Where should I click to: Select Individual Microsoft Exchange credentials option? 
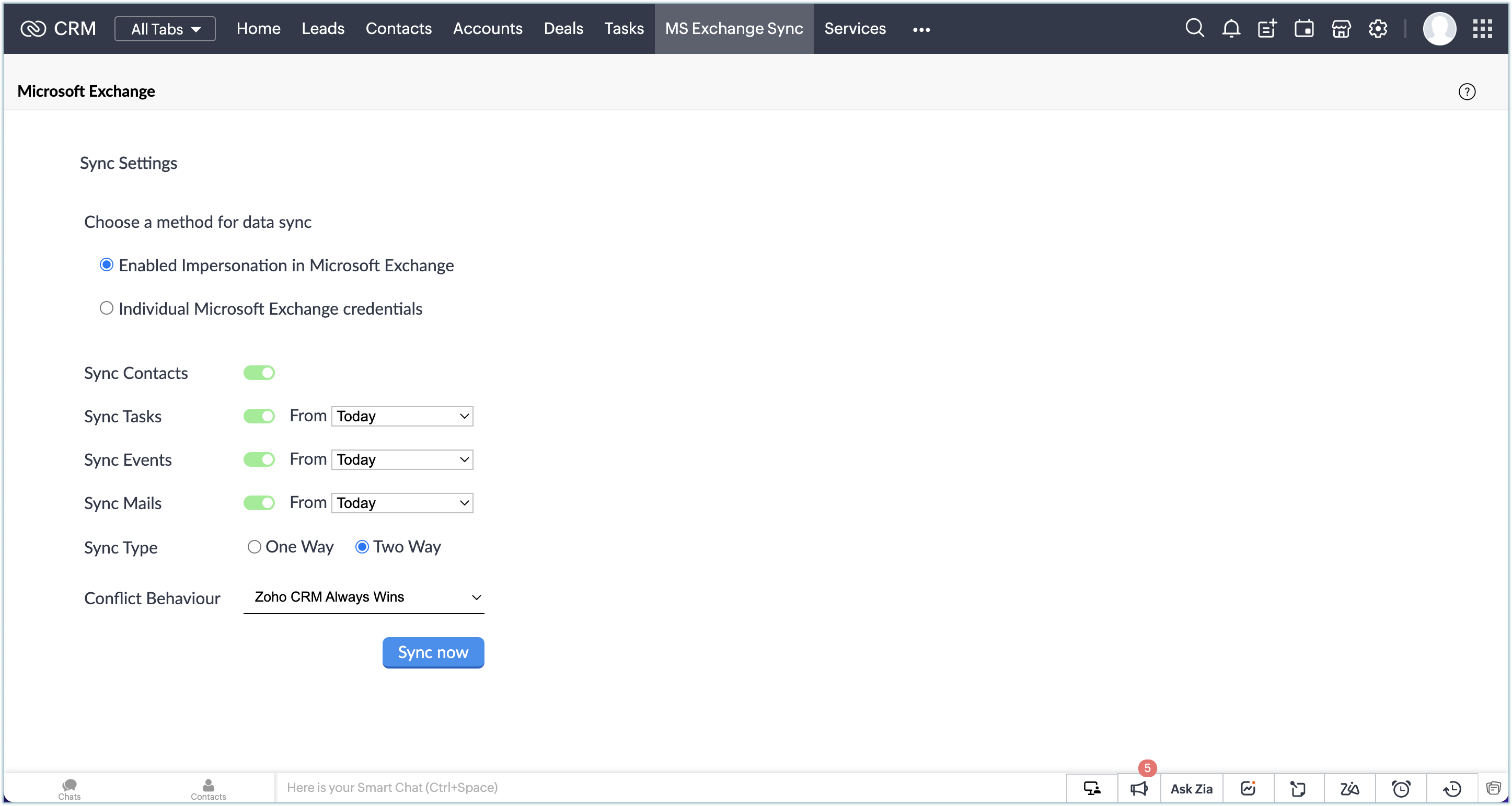point(106,308)
